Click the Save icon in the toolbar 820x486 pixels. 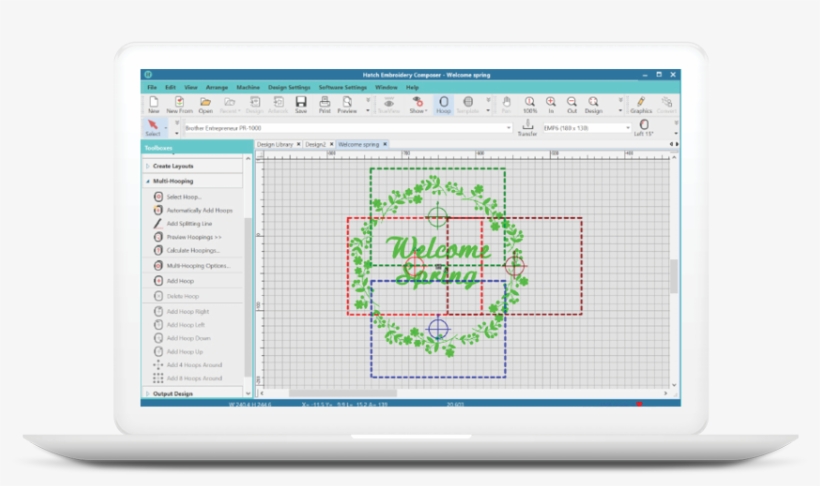click(x=300, y=104)
